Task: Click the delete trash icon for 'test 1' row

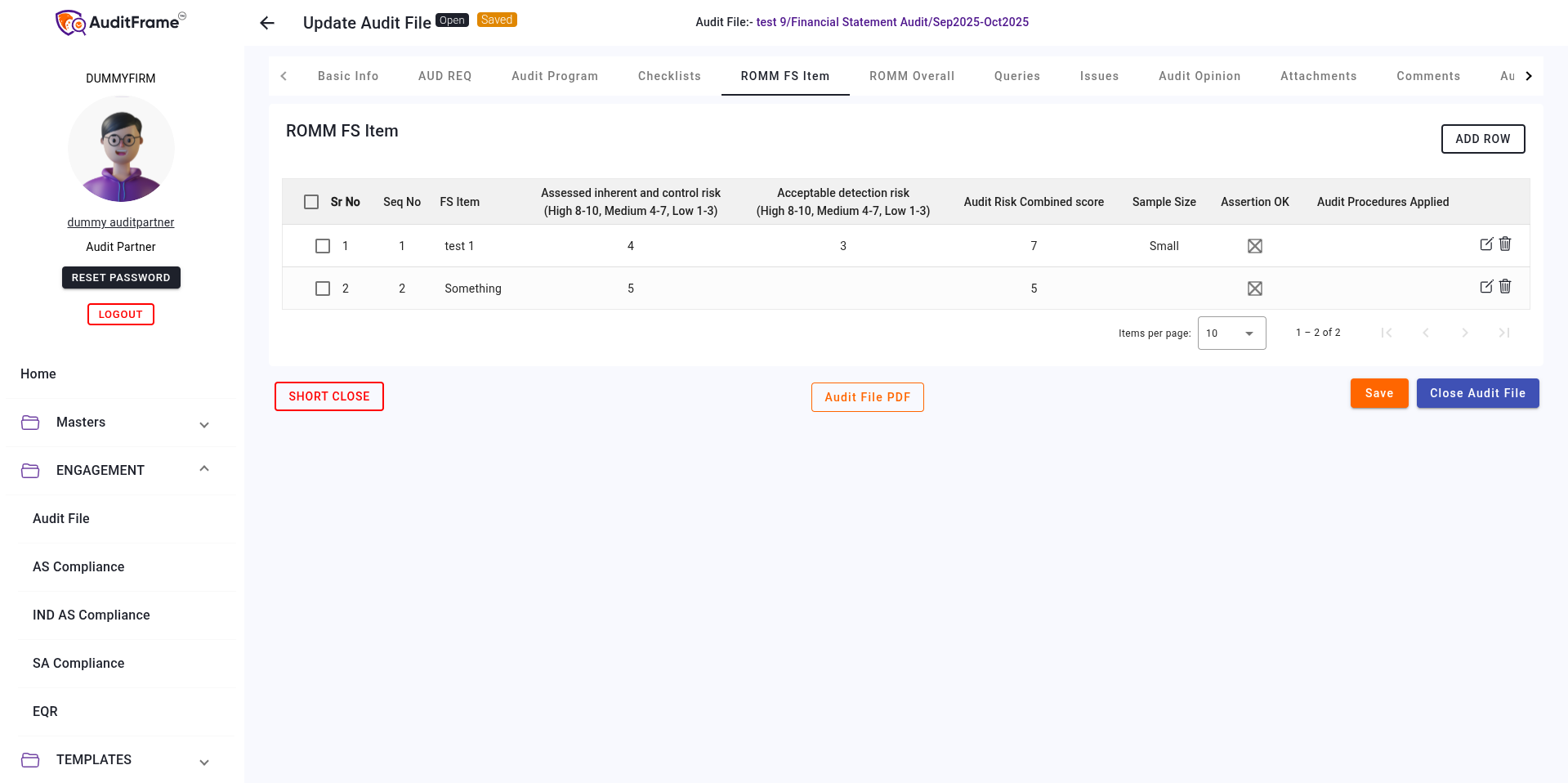Action: point(1505,244)
